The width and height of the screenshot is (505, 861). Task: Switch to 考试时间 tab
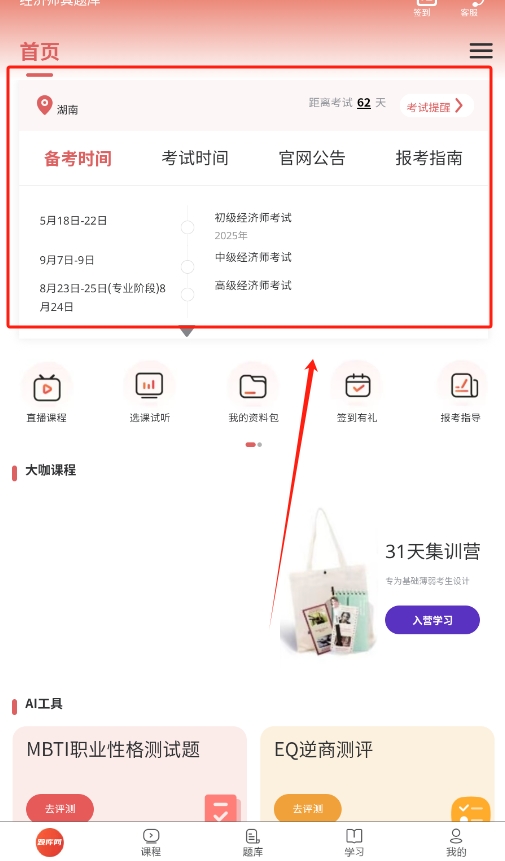click(x=195, y=158)
